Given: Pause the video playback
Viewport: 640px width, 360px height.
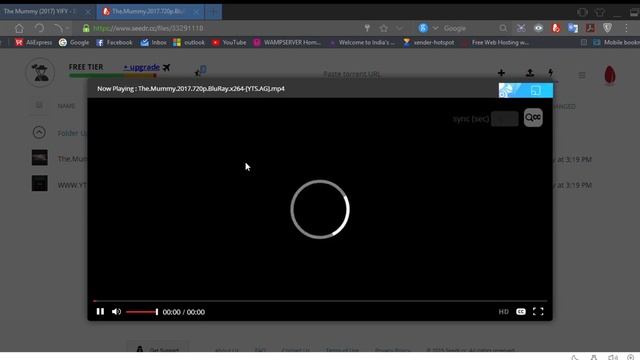Looking at the screenshot, I should (100, 311).
